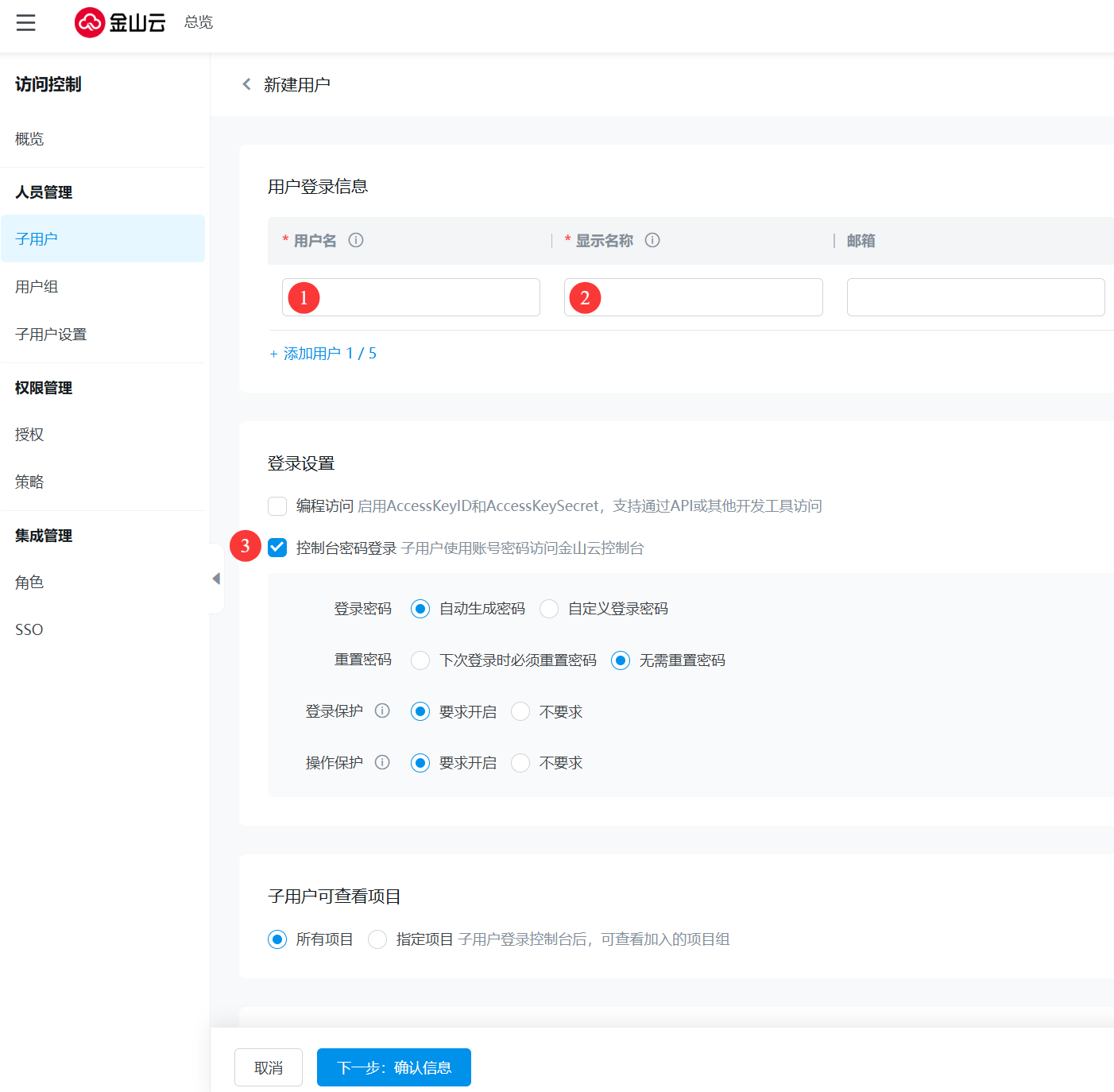Viewport: 1114px width, 1092px height.
Task: Open the hamburger navigation menu
Action: point(26,22)
